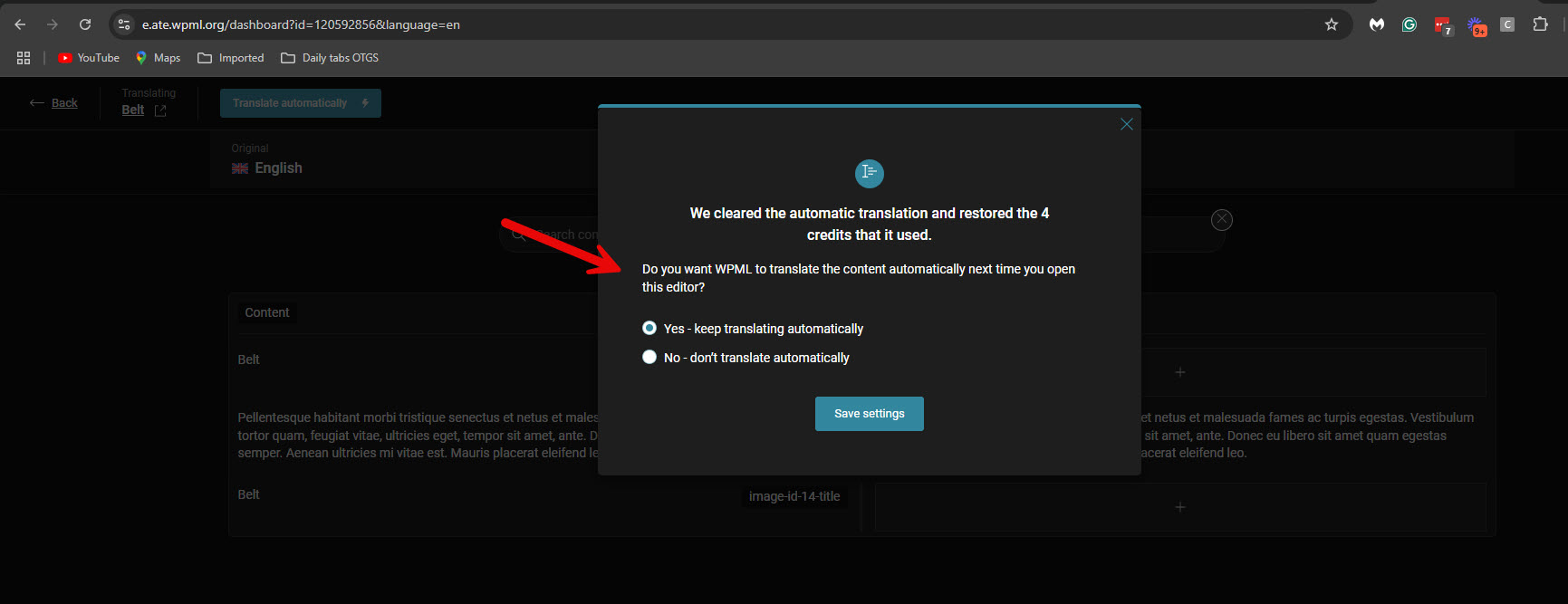The image size is (1568, 604).
Task: Bookmark this page with the star icon
Action: pos(1331,24)
